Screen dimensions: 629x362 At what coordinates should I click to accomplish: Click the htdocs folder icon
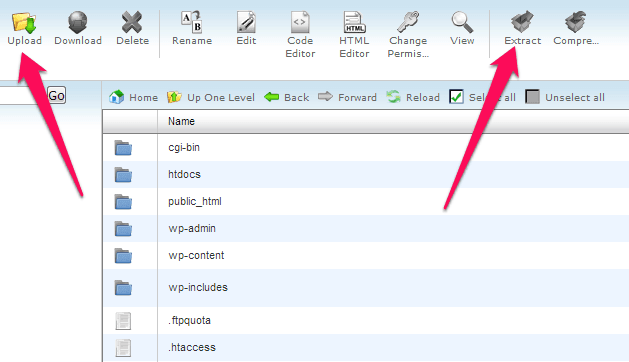[123, 175]
